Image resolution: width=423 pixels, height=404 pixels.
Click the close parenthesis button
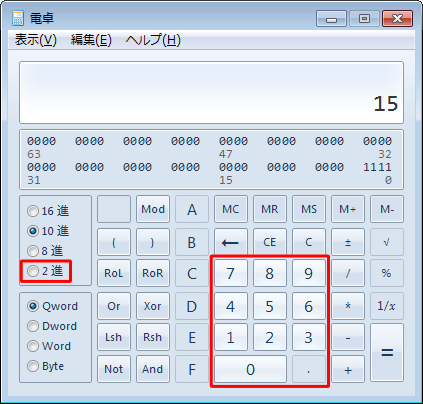point(153,242)
